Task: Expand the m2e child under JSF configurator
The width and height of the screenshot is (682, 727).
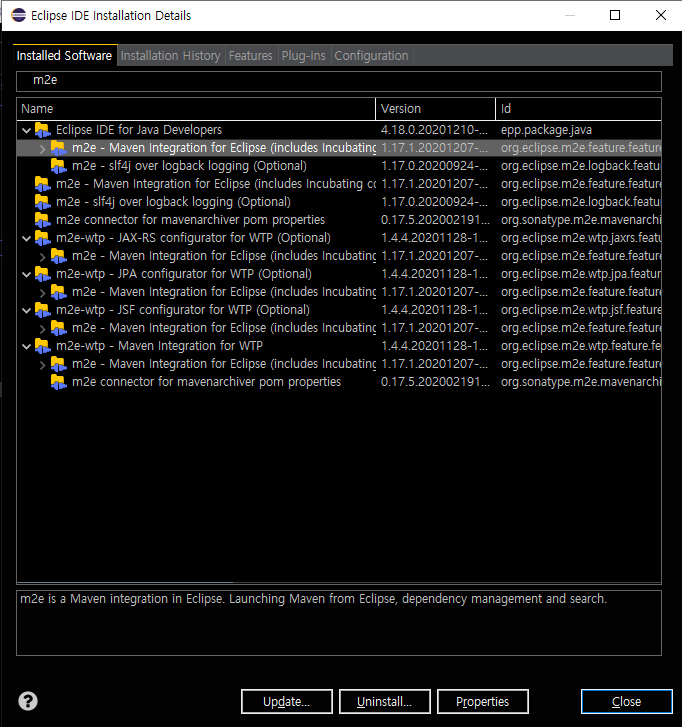Action: tap(42, 329)
